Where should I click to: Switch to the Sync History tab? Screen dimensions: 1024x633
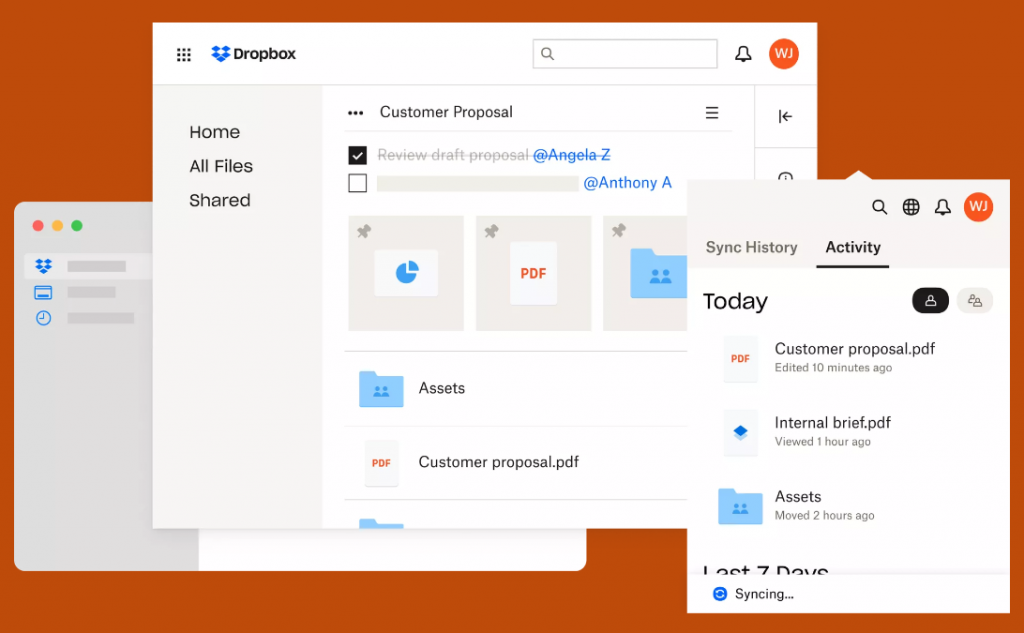tap(751, 247)
